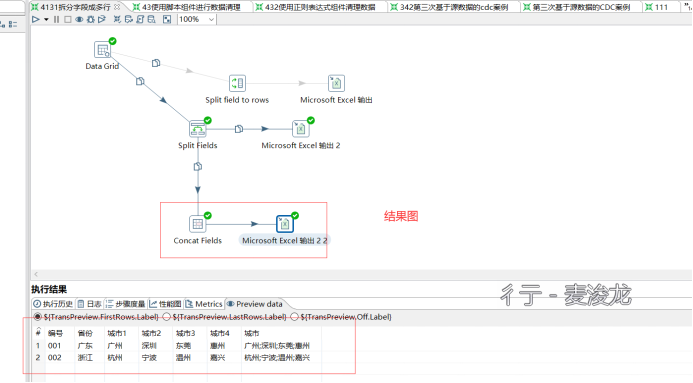Screen dimensions: 693x383
Task: Verify the transformation using toolbar icon
Action: tap(117, 19)
